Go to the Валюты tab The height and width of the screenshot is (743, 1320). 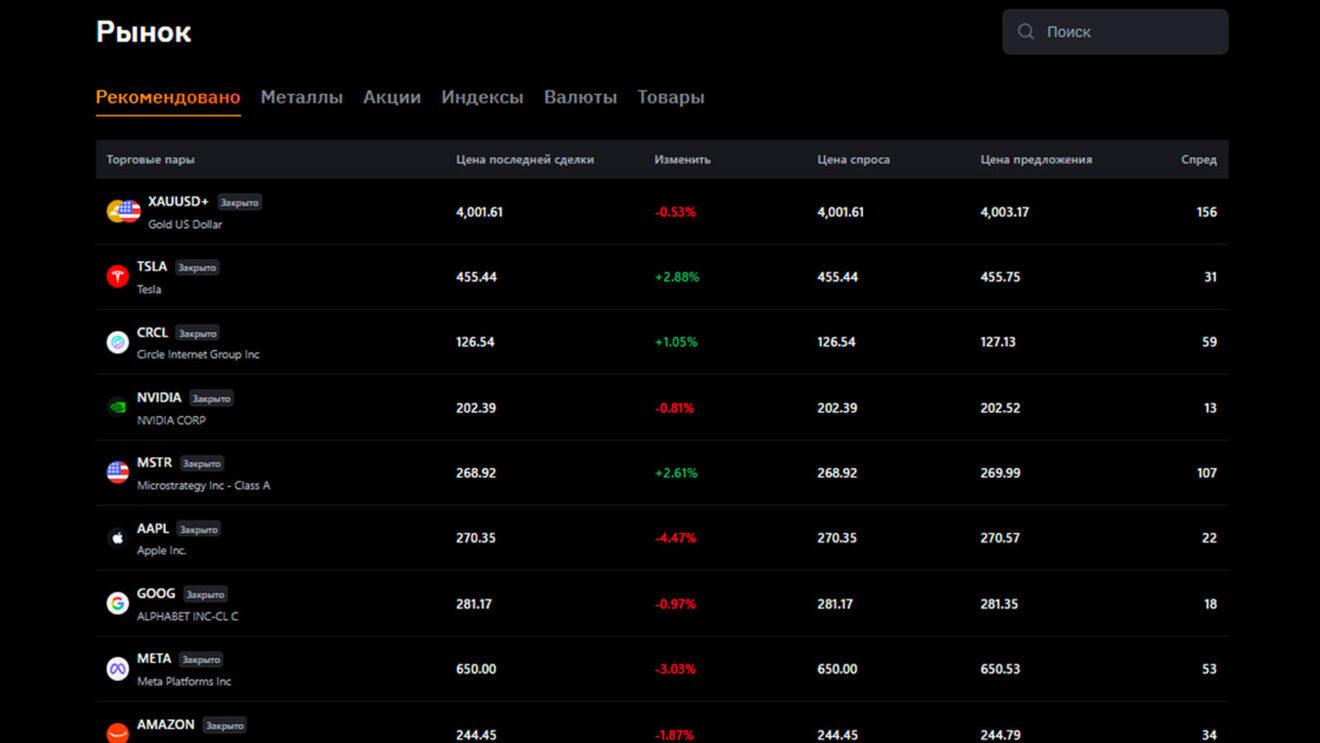coord(580,97)
